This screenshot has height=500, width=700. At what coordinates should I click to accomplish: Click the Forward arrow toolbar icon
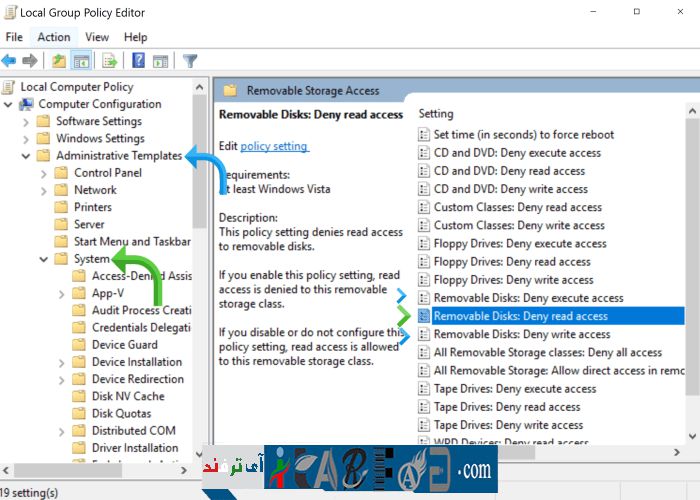tap(31, 61)
